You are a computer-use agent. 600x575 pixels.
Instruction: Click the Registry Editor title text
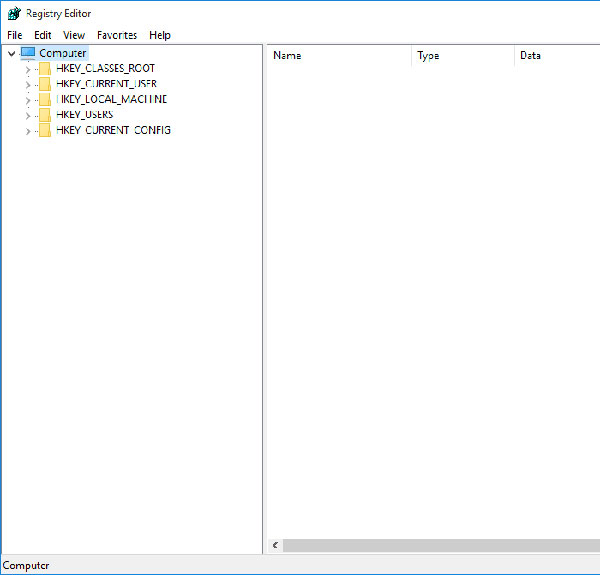tap(59, 14)
